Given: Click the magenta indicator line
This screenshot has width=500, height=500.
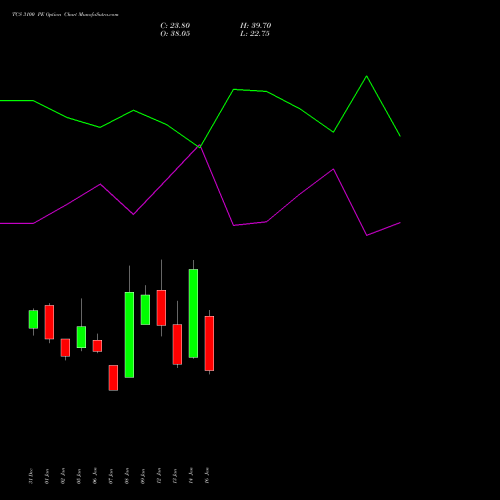Looking at the screenshot, I should click(217, 187).
